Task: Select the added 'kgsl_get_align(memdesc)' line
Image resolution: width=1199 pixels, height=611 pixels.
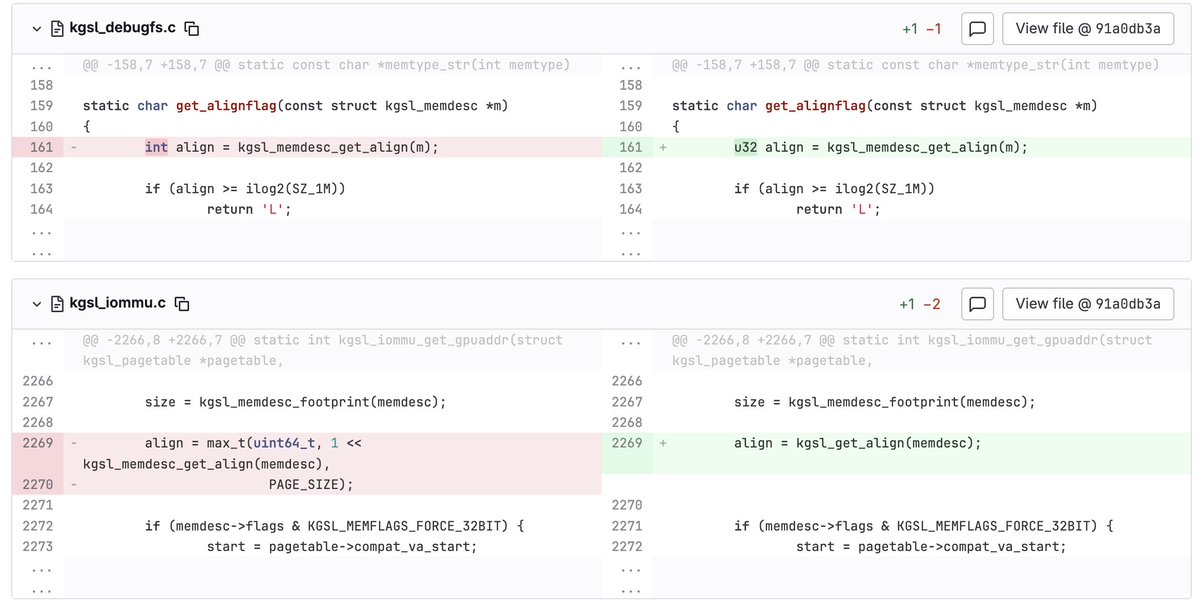Action: pos(922,453)
